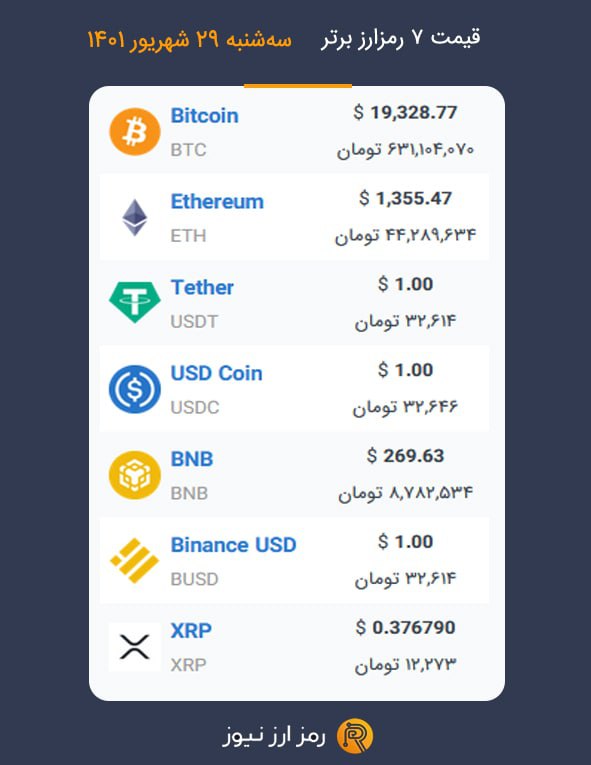Image resolution: width=591 pixels, height=765 pixels.
Task: Click the Binance USD logo icon
Action: 135,561
